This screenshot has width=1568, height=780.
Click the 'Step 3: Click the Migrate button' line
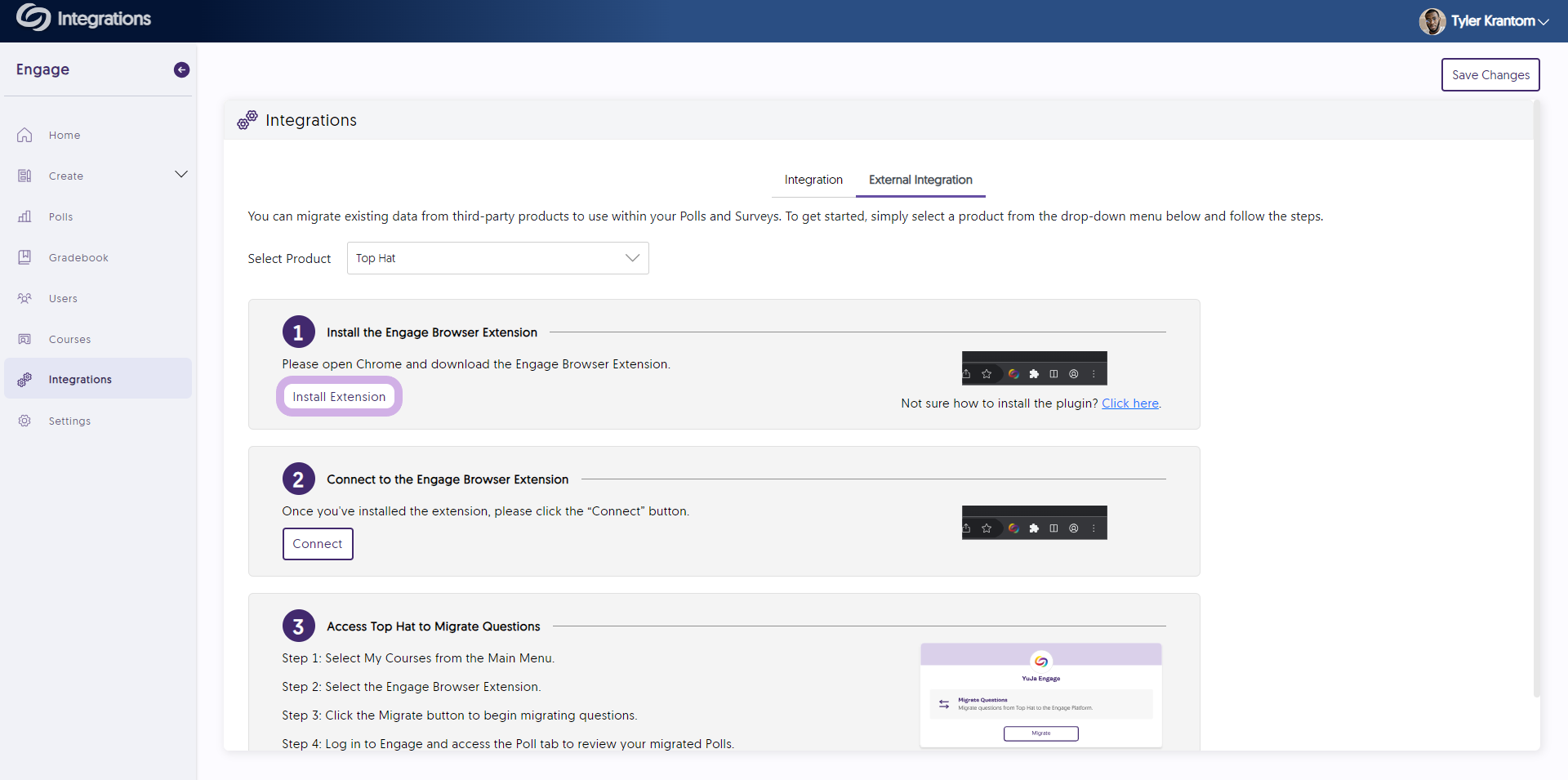coord(460,715)
